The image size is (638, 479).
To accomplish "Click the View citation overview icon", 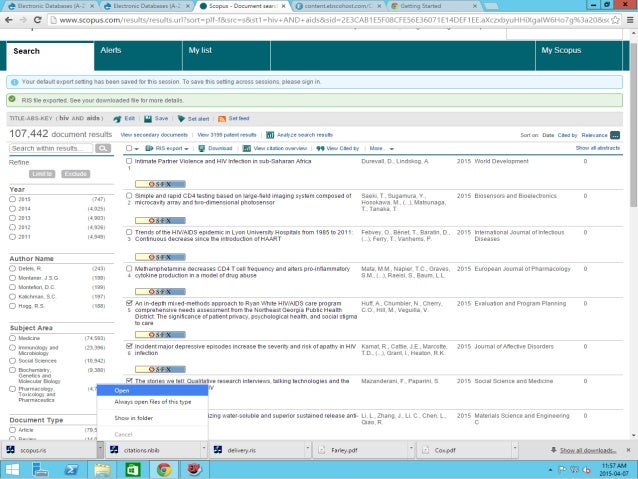I will [246, 149].
